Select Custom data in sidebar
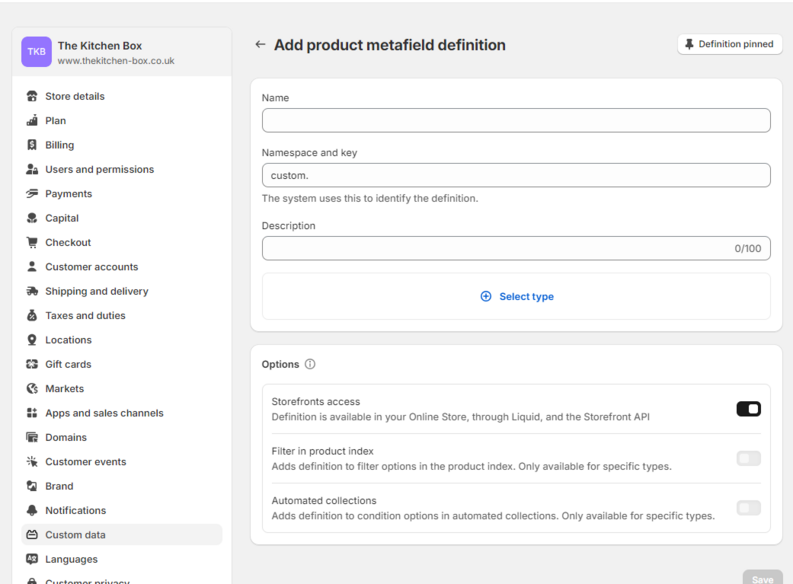Image resolution: width=793 pixels, height=584 pixels. pyautogui.click(x=121, y=534)
